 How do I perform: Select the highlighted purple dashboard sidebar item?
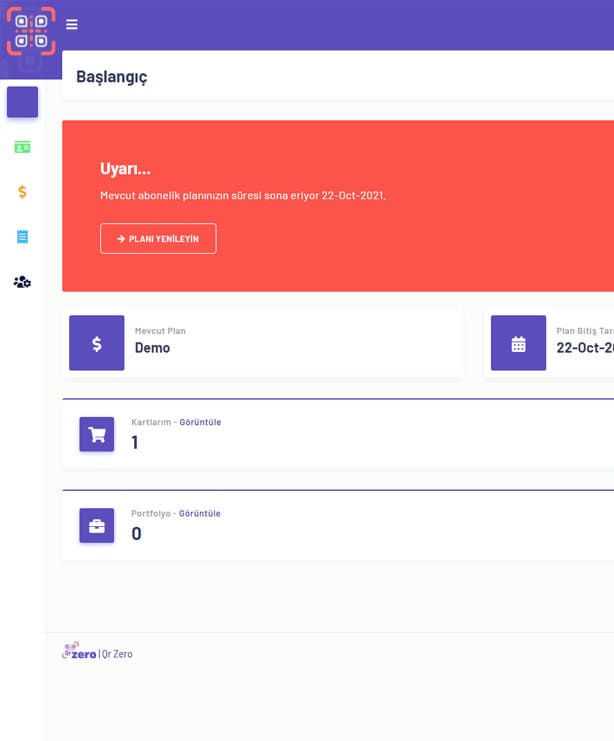[x=22, y=102]
